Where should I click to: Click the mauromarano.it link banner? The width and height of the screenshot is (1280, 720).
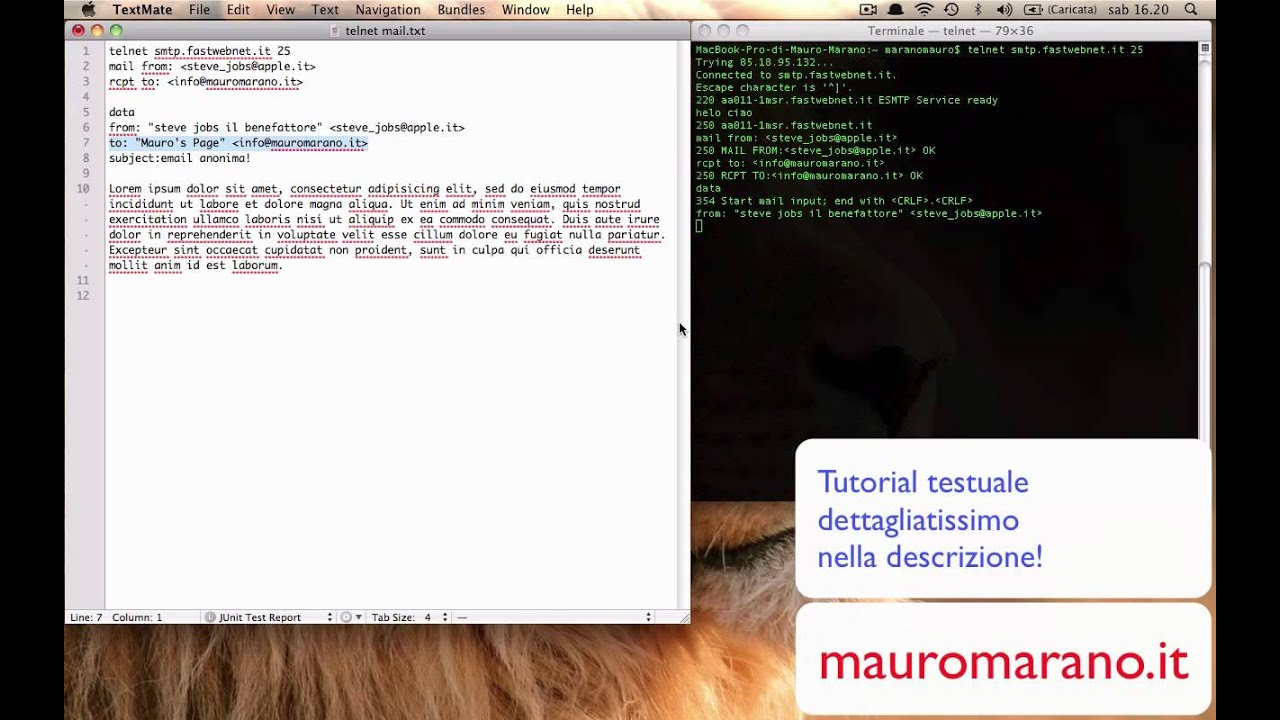tap(1003, 660)
